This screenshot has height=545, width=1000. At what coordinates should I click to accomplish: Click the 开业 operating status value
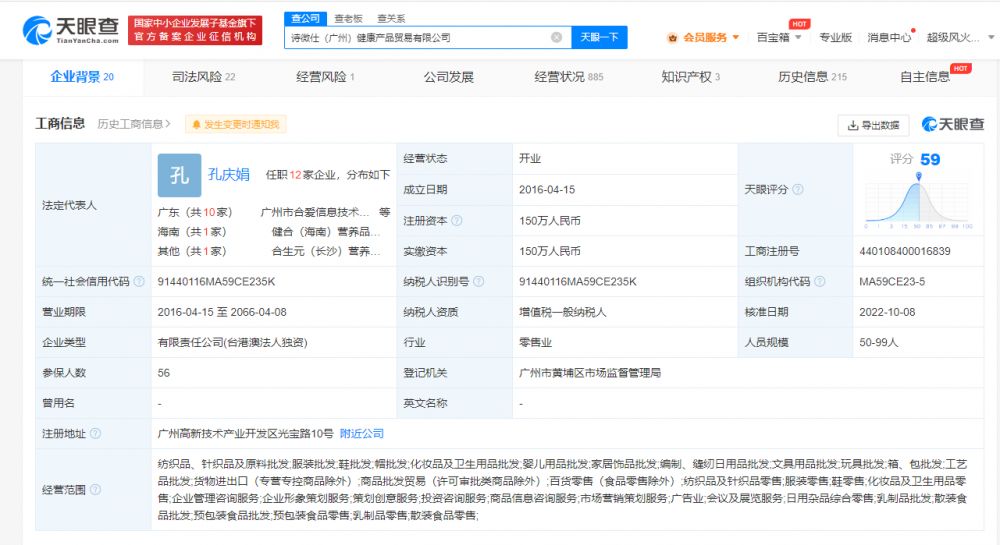pos(529,158)
